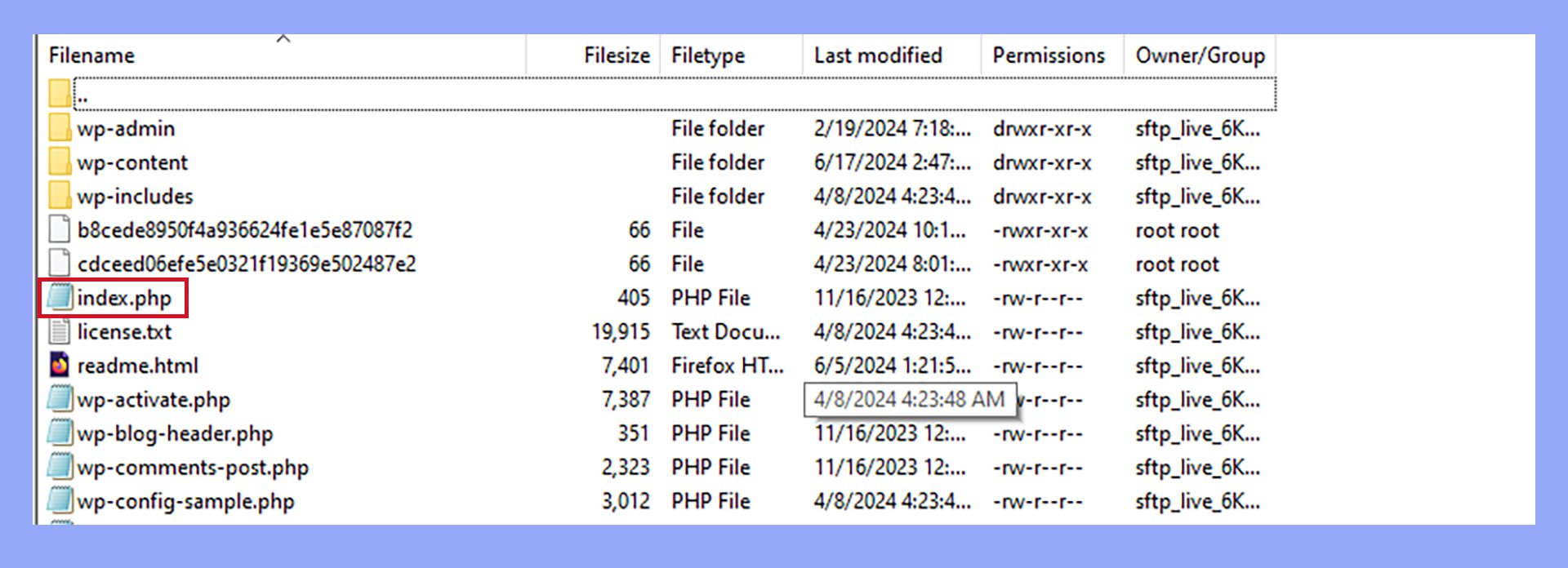Click the readme.html Firefox icon

[x=60, y=366]
